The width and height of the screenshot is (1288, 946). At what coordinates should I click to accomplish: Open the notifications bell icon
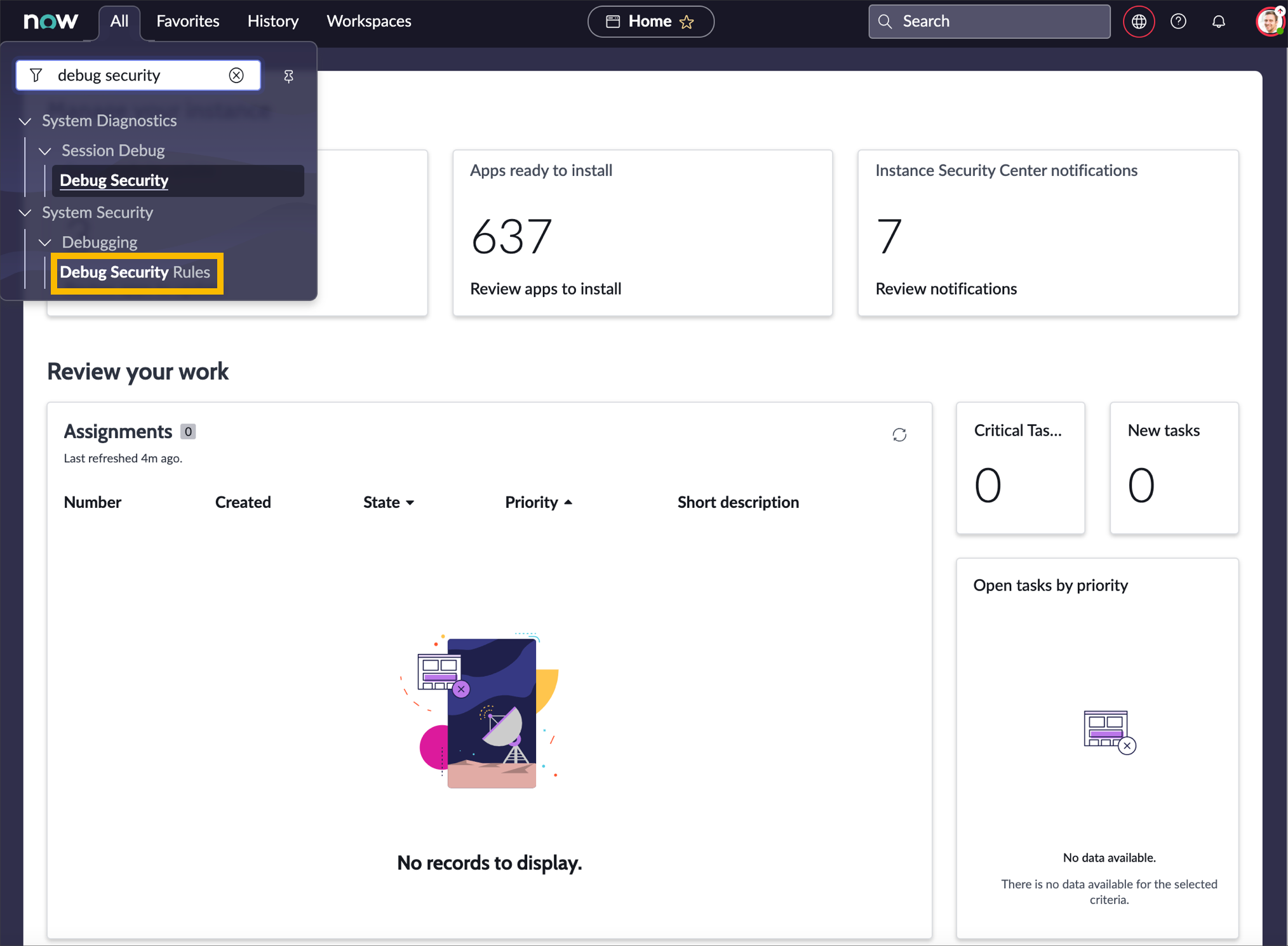[x=1220, y=20]
